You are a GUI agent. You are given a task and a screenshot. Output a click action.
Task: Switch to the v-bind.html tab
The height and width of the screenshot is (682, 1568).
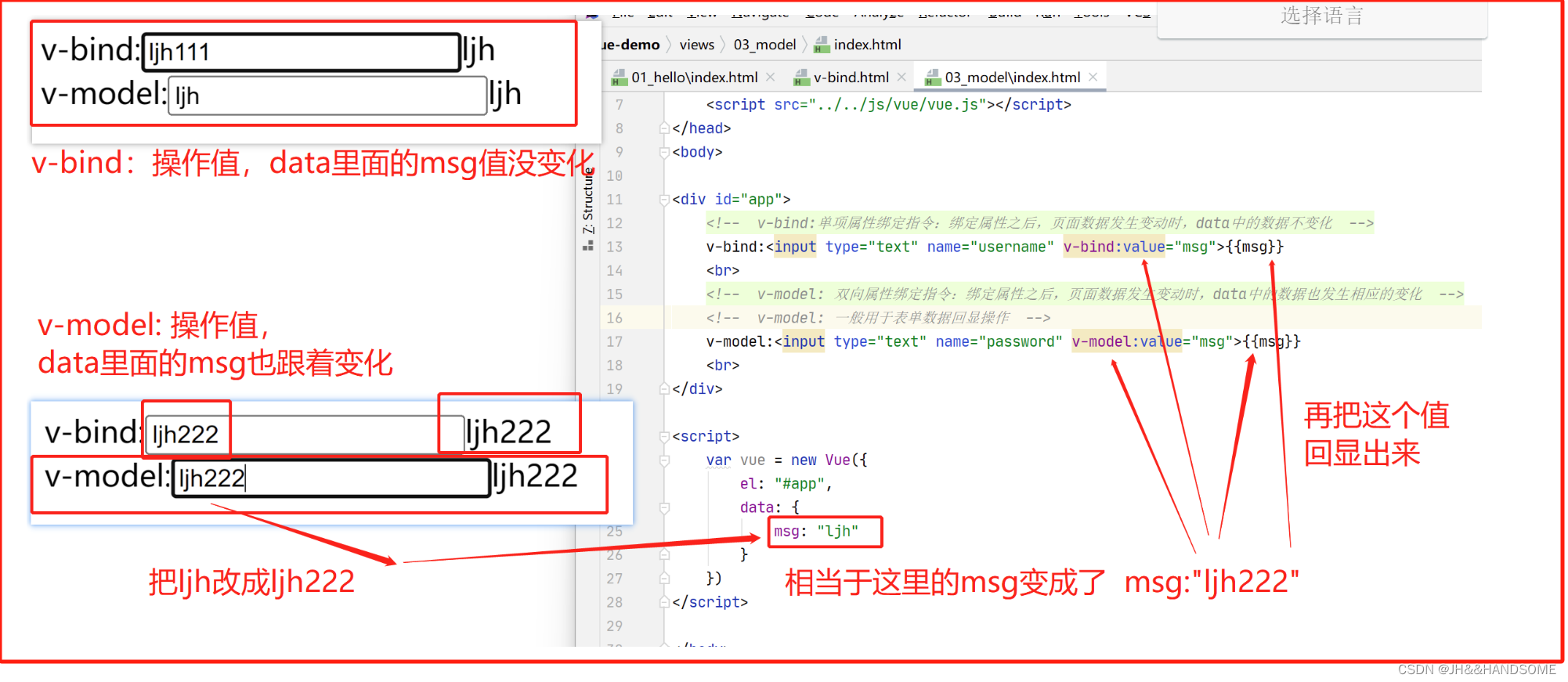[x=851, y=78]
